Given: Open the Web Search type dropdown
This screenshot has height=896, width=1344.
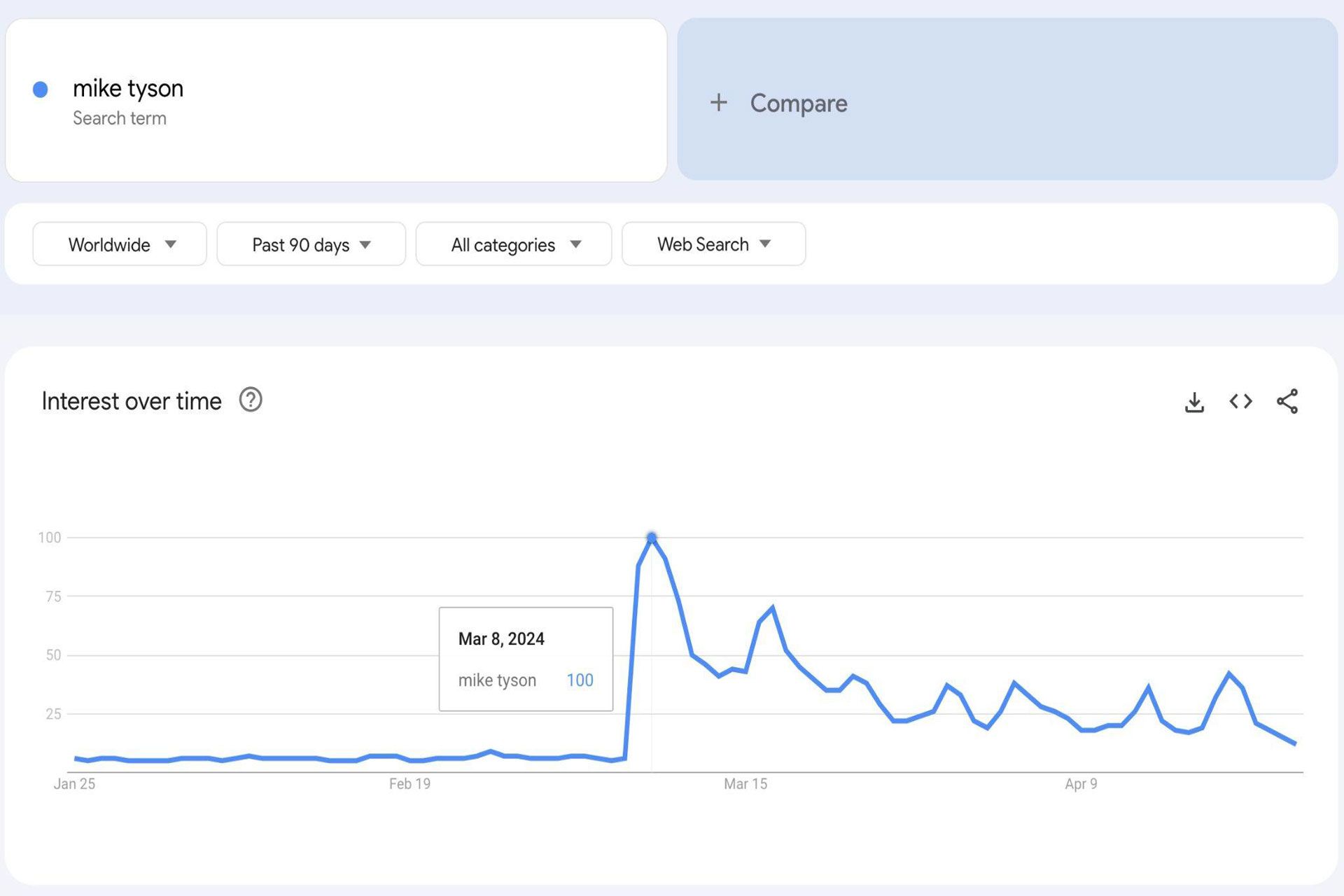Looking at the screenshot, I should click(x=713, y=244).
